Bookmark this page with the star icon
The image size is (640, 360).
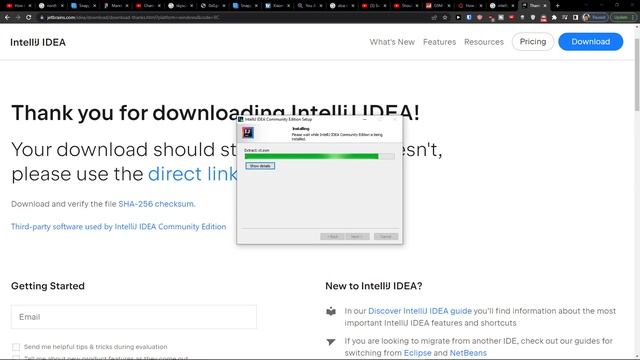[445, 18]
